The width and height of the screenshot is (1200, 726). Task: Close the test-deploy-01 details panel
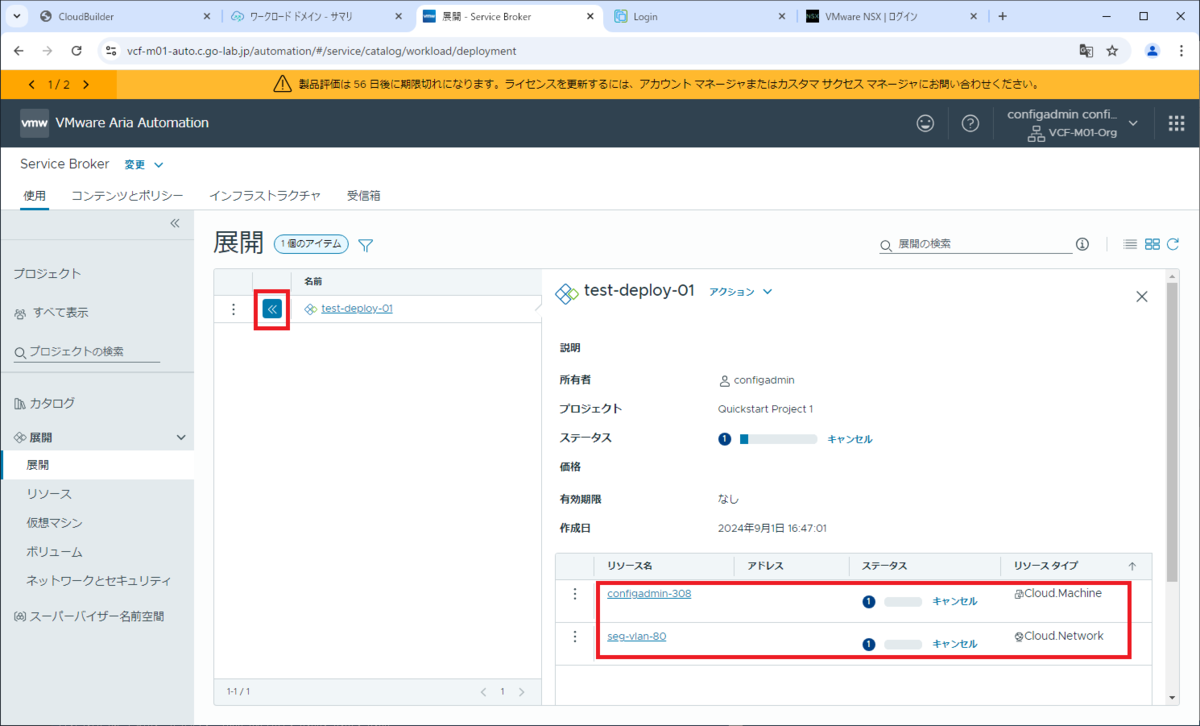click(1143, 296)
